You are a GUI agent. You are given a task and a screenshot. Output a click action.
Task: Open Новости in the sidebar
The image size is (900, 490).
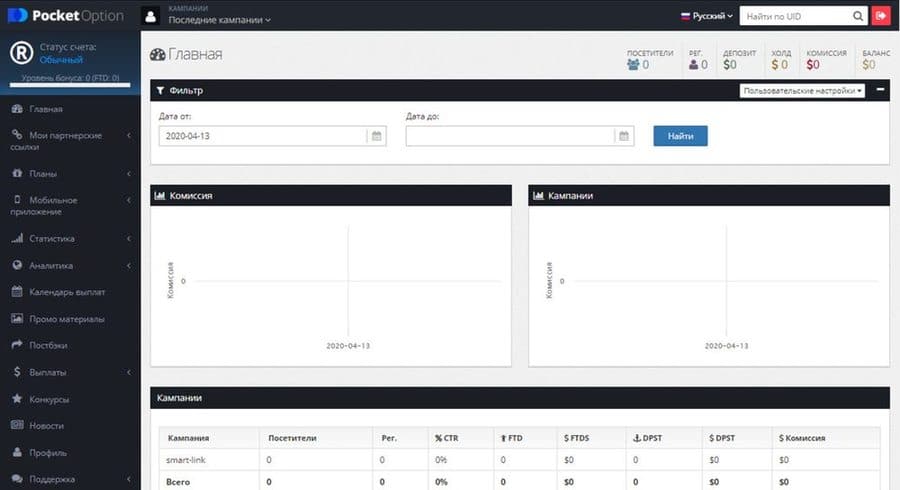click(48, 426)
